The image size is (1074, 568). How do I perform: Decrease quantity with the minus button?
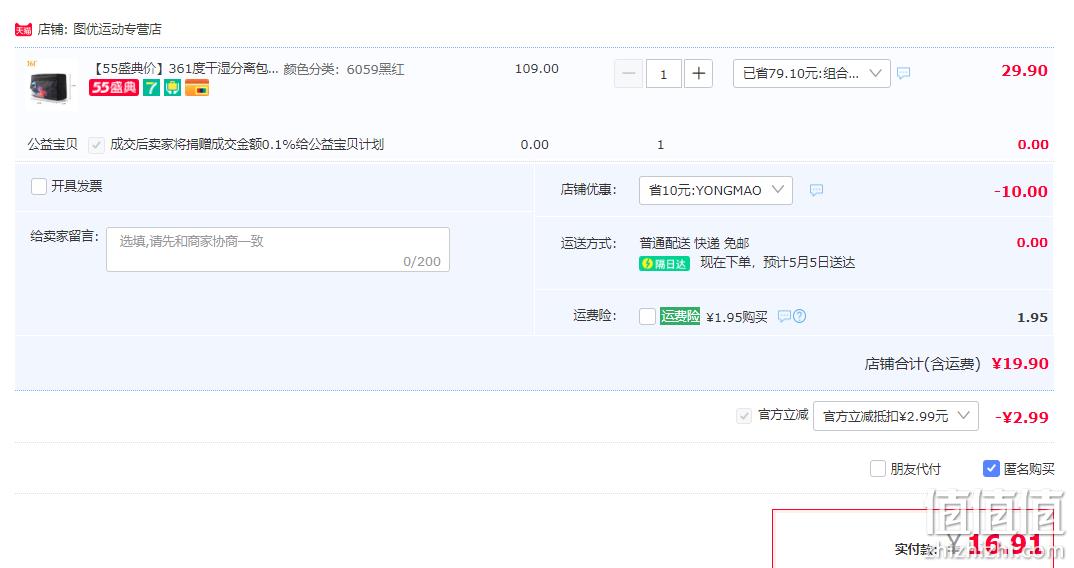[x=629, y=74]
